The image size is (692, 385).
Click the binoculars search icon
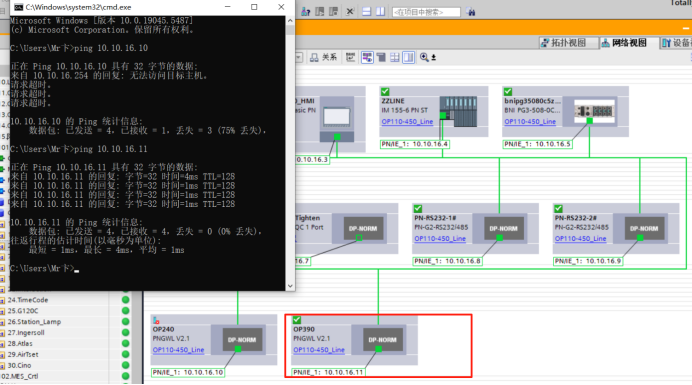471,12
